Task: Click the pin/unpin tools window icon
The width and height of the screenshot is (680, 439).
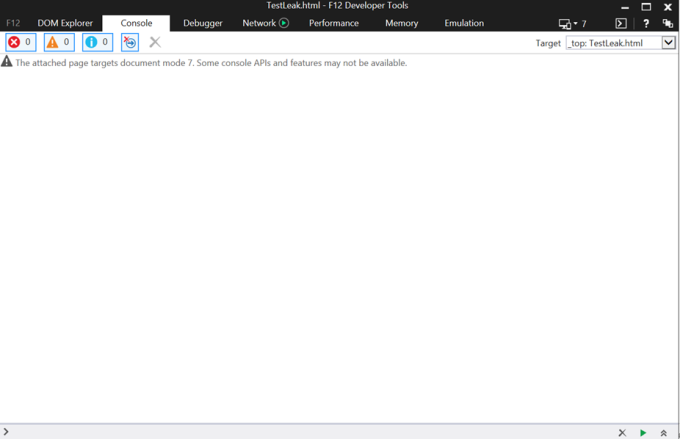Action: click(x=668, y=23)
